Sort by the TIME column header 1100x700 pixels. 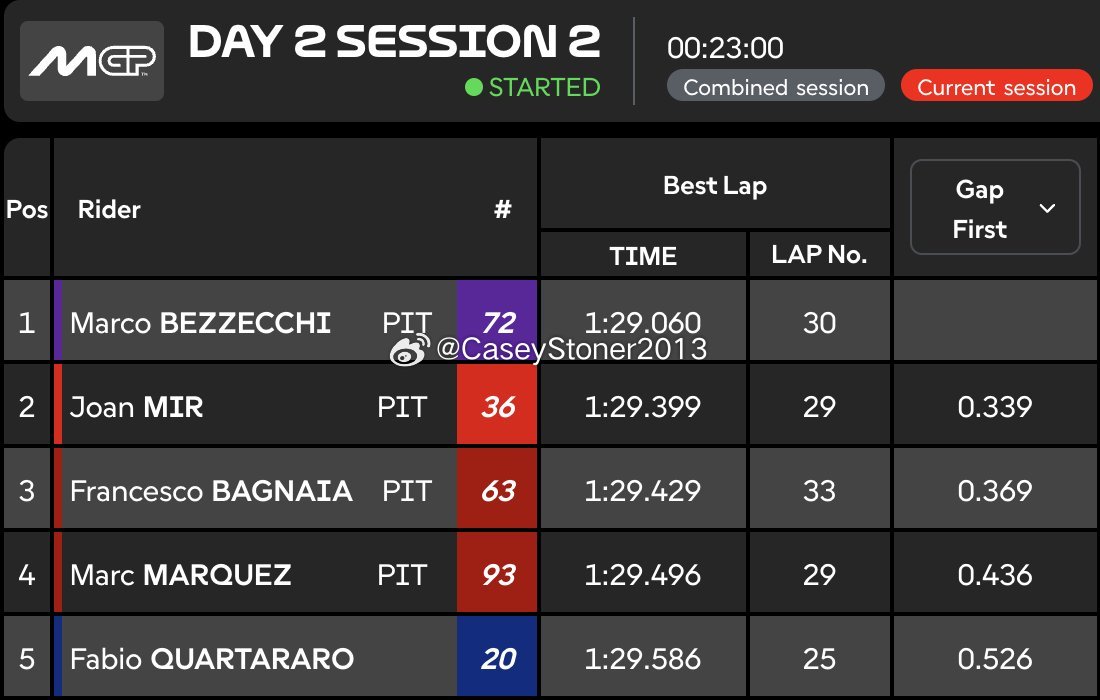pyautogui.click(x=643, y=255)
